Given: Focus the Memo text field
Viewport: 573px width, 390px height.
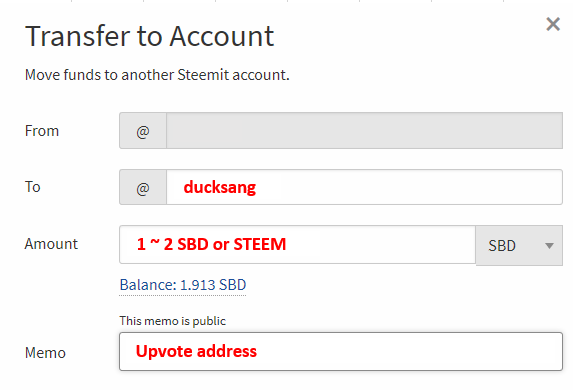Looking at the screenshot, I should pyautogui.click(x=341, y=352).
